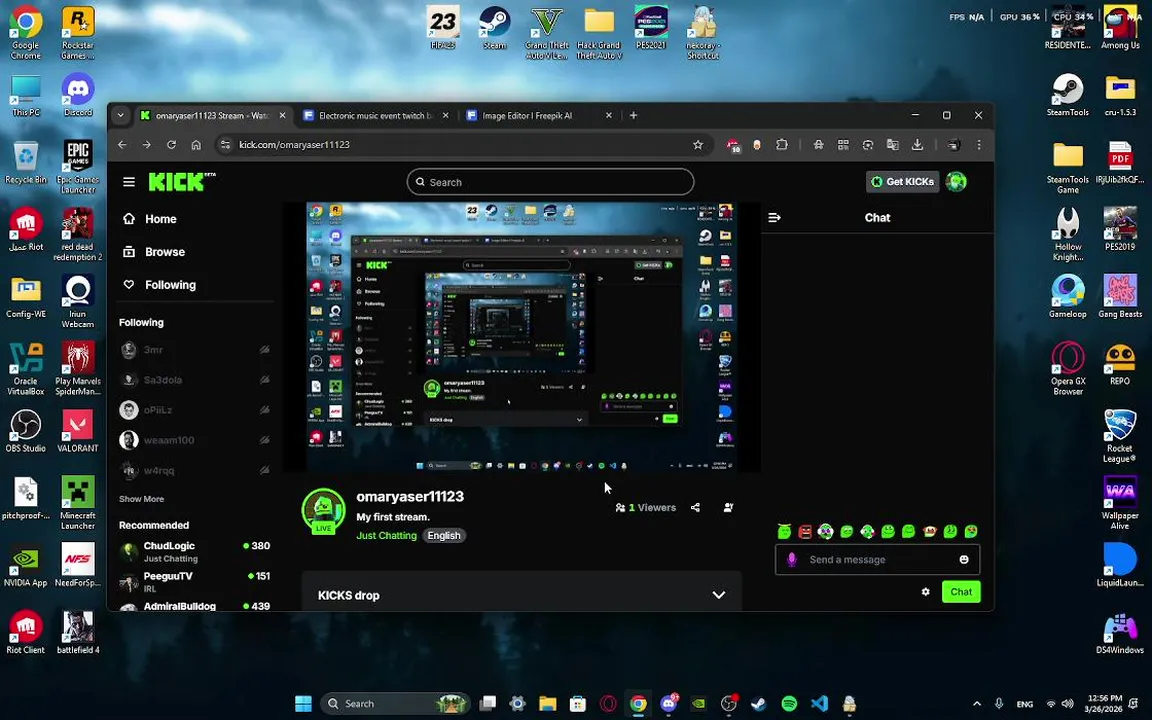Bookmark this page with the star icon

[698, 145]
